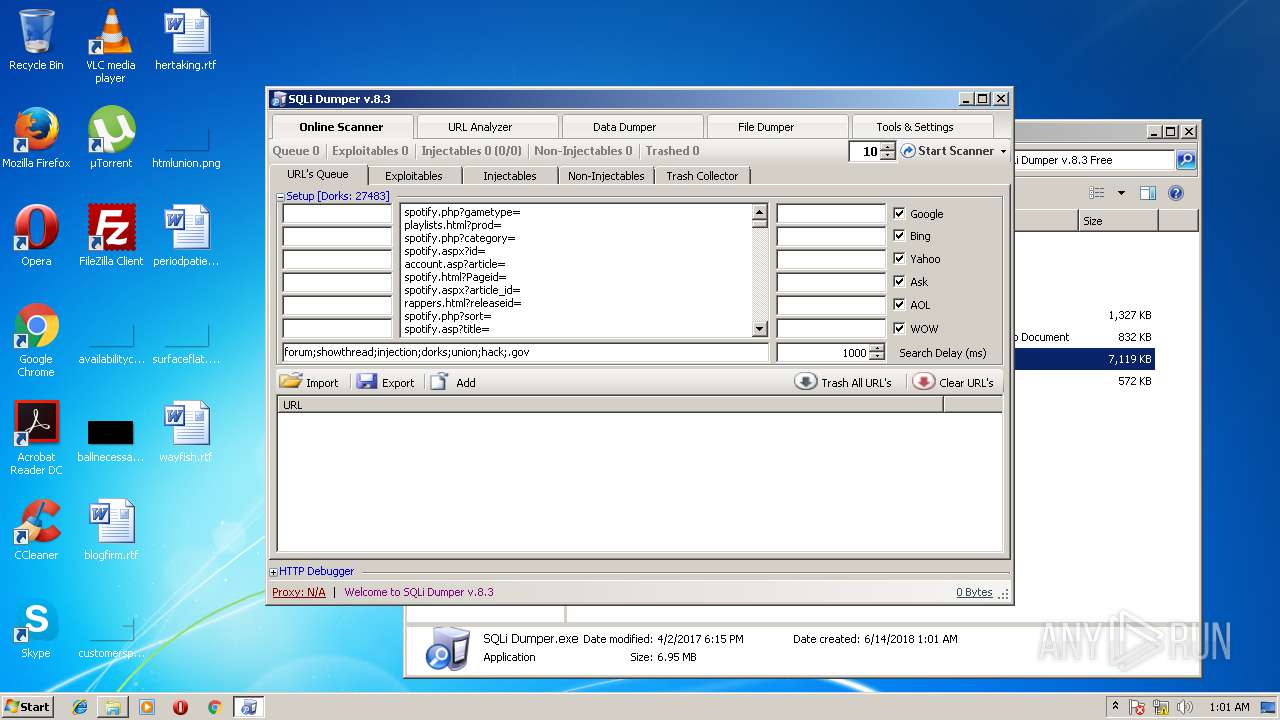This screenshot has height=720, width=1280.
Task: Click the volume icon in system tray
Action: click(x=1185, y=707)
